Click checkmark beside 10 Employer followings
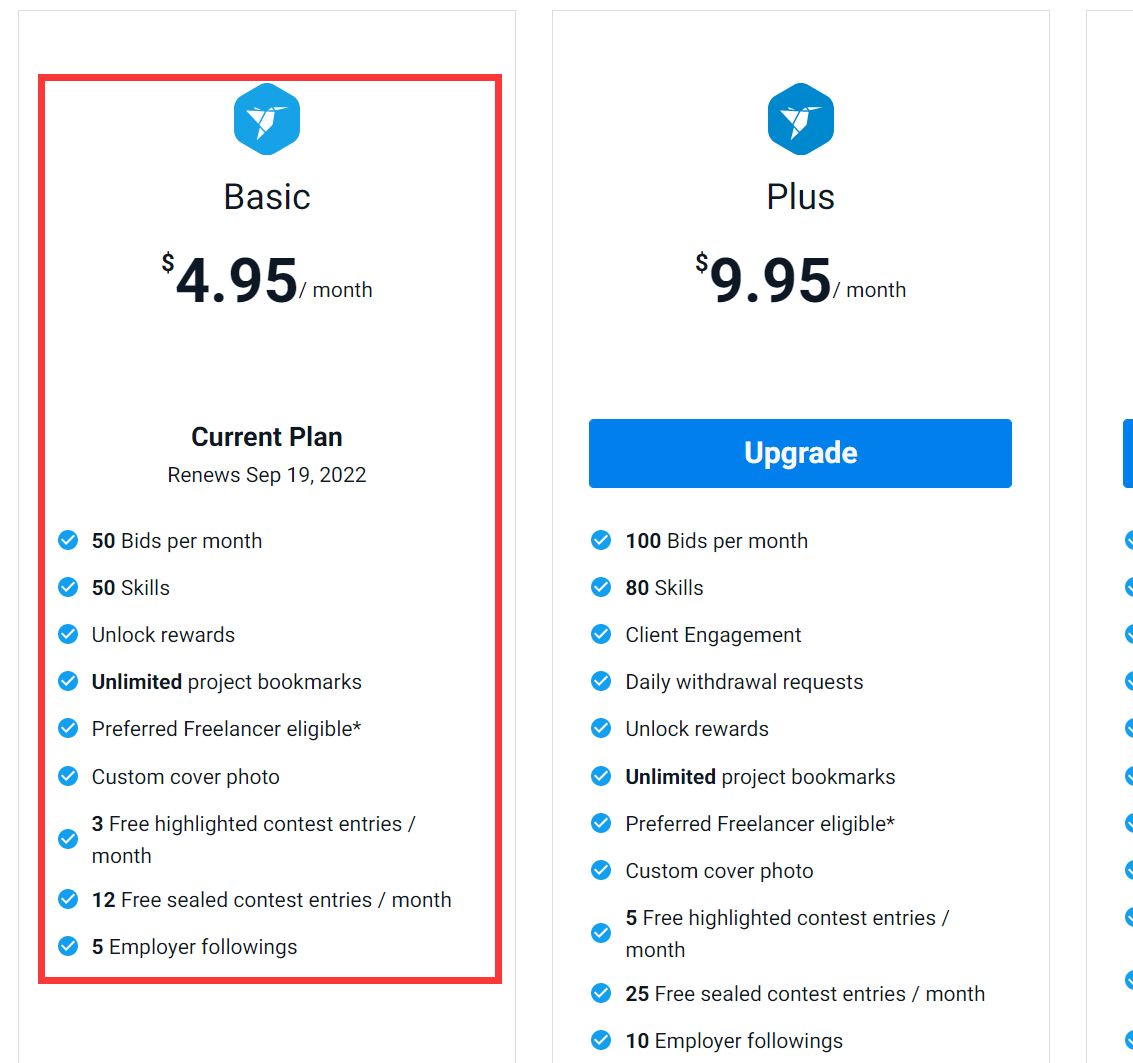This screenshot has width=1133, height=1063. click(x=601, y=1041)
